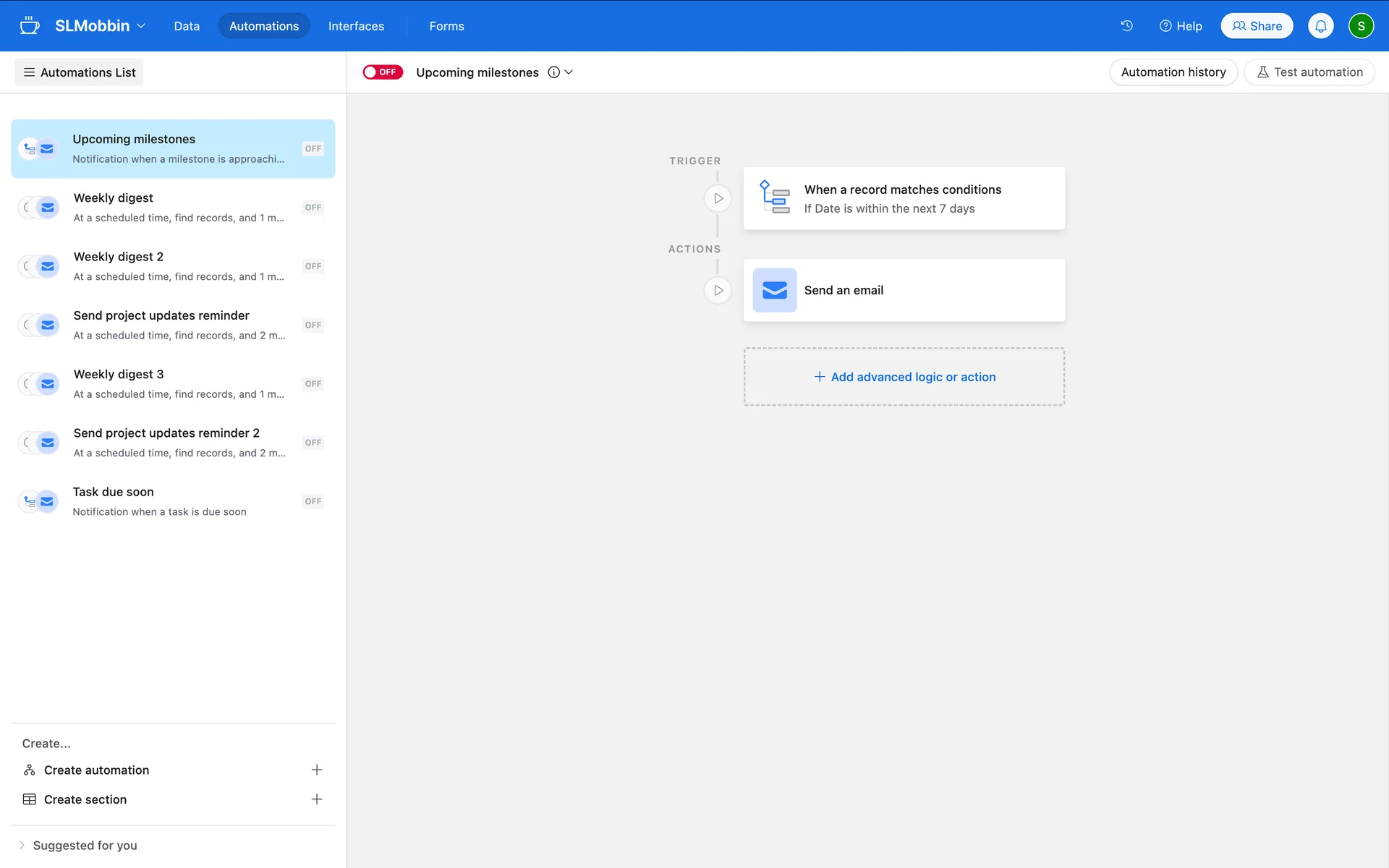Click the base history clock icon

point(1126,26)
